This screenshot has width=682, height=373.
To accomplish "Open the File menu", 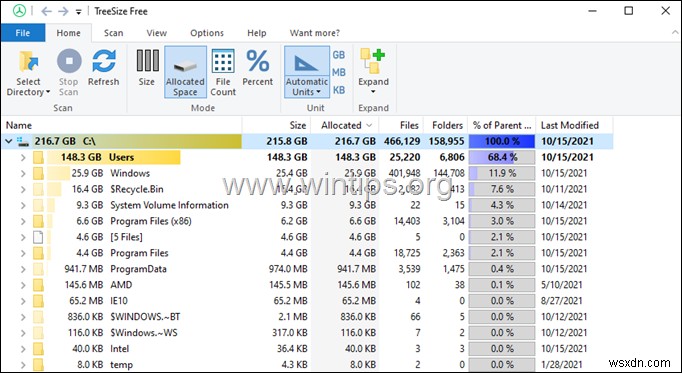I will point(23,33).
